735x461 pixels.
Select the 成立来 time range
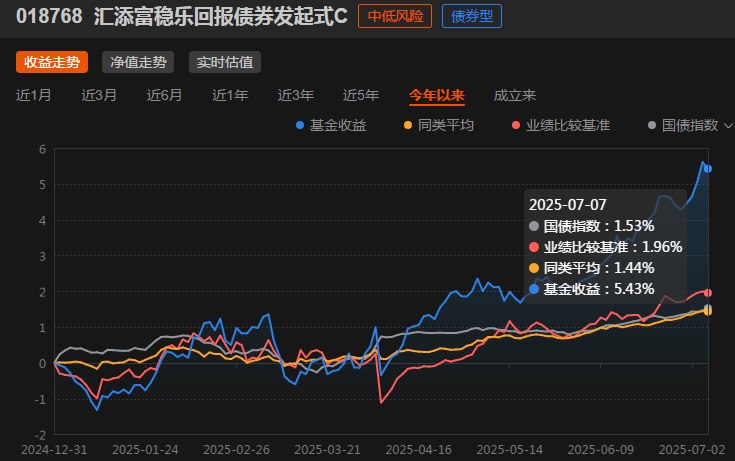pyautogui.click(x=515, y=95)
